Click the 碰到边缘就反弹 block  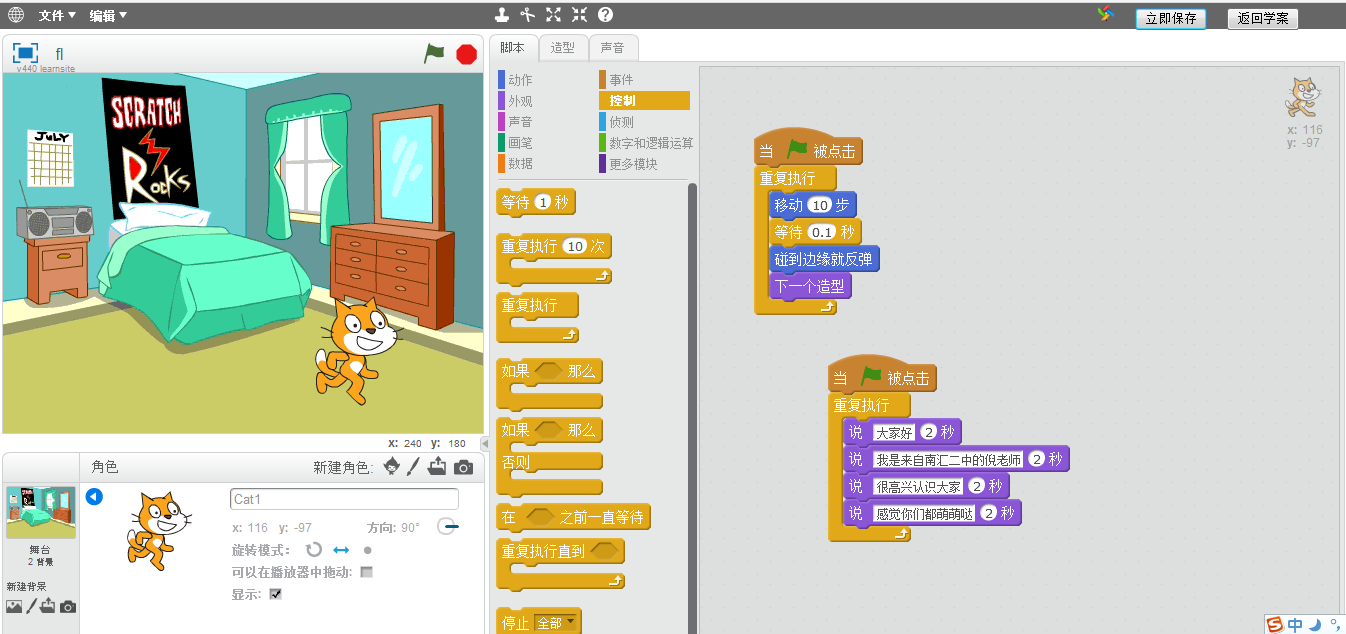pos(824,259)
